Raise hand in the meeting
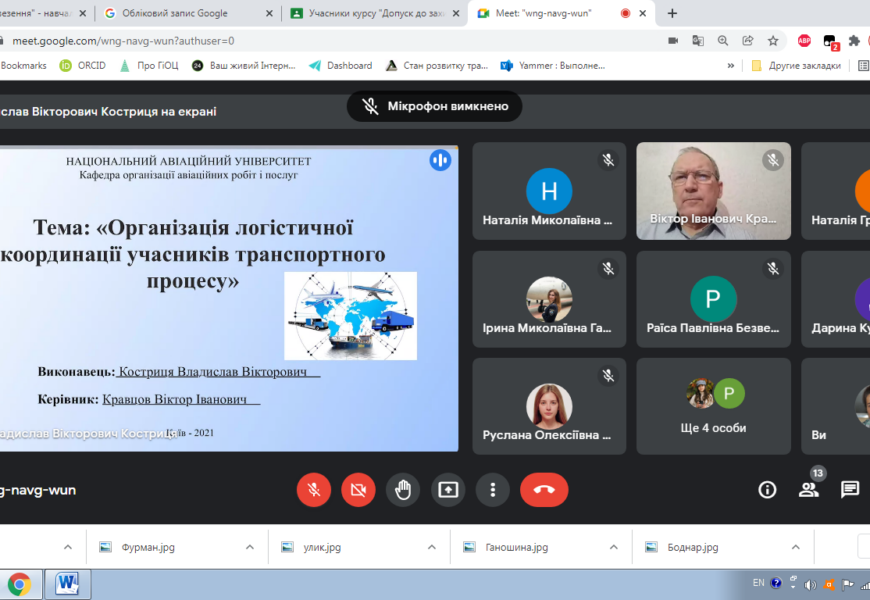 click(403, 489)
